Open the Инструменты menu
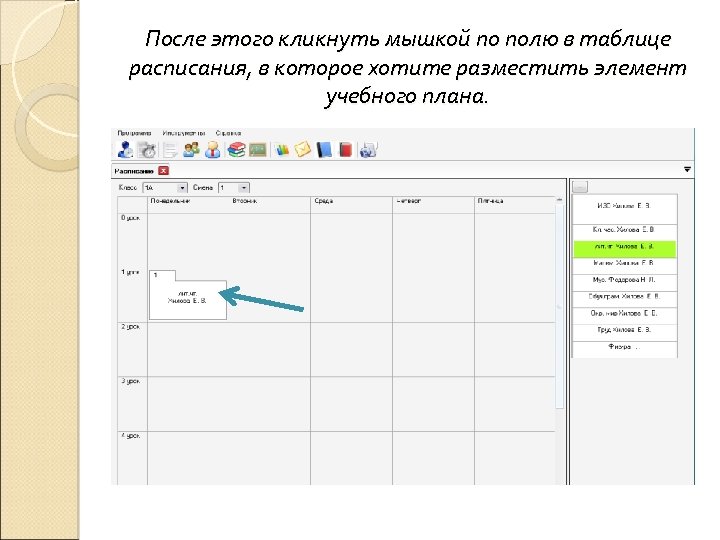The image size is (720, 540). 183,133
